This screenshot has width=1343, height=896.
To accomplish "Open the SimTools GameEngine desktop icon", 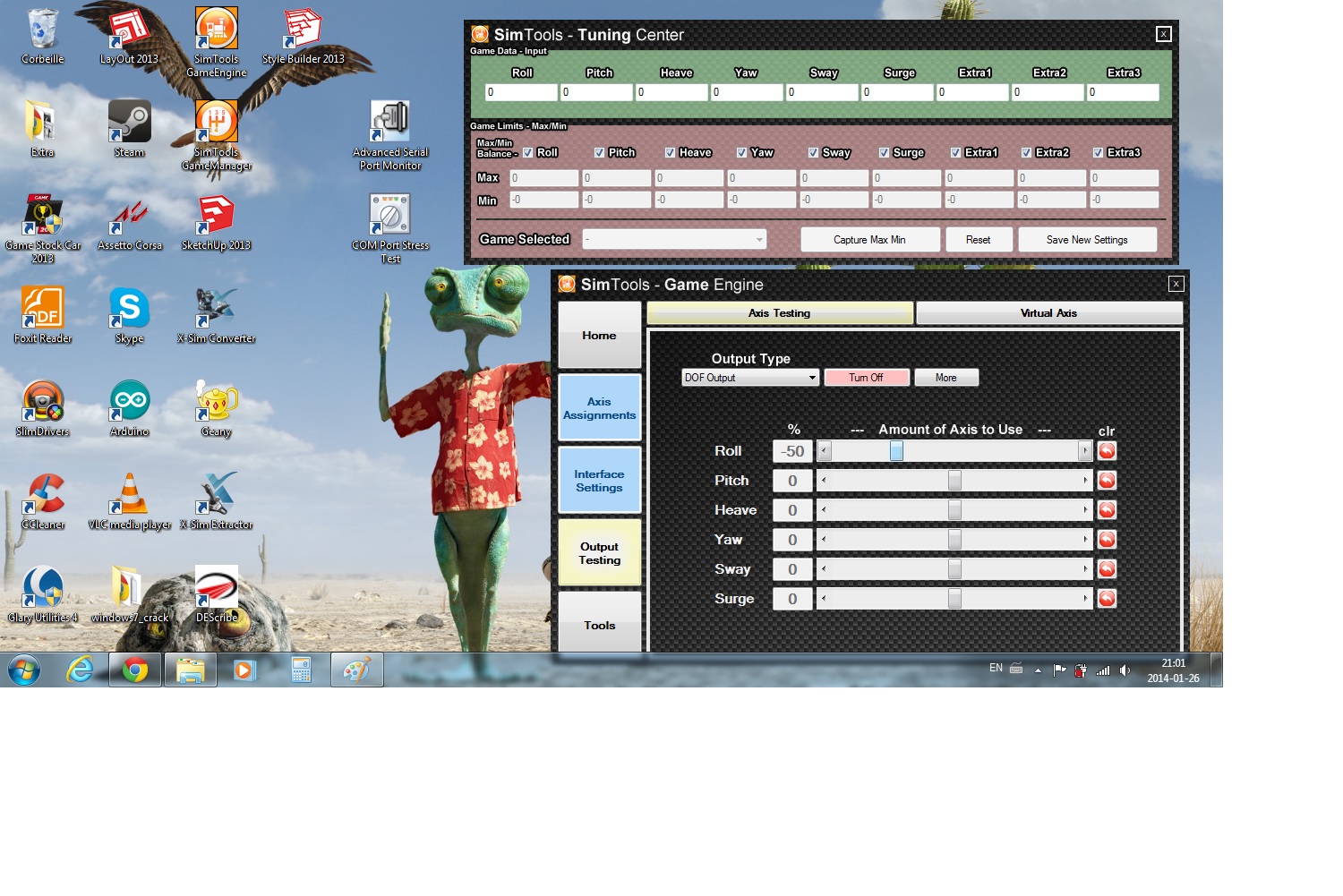I will click(x=217, y=42).
